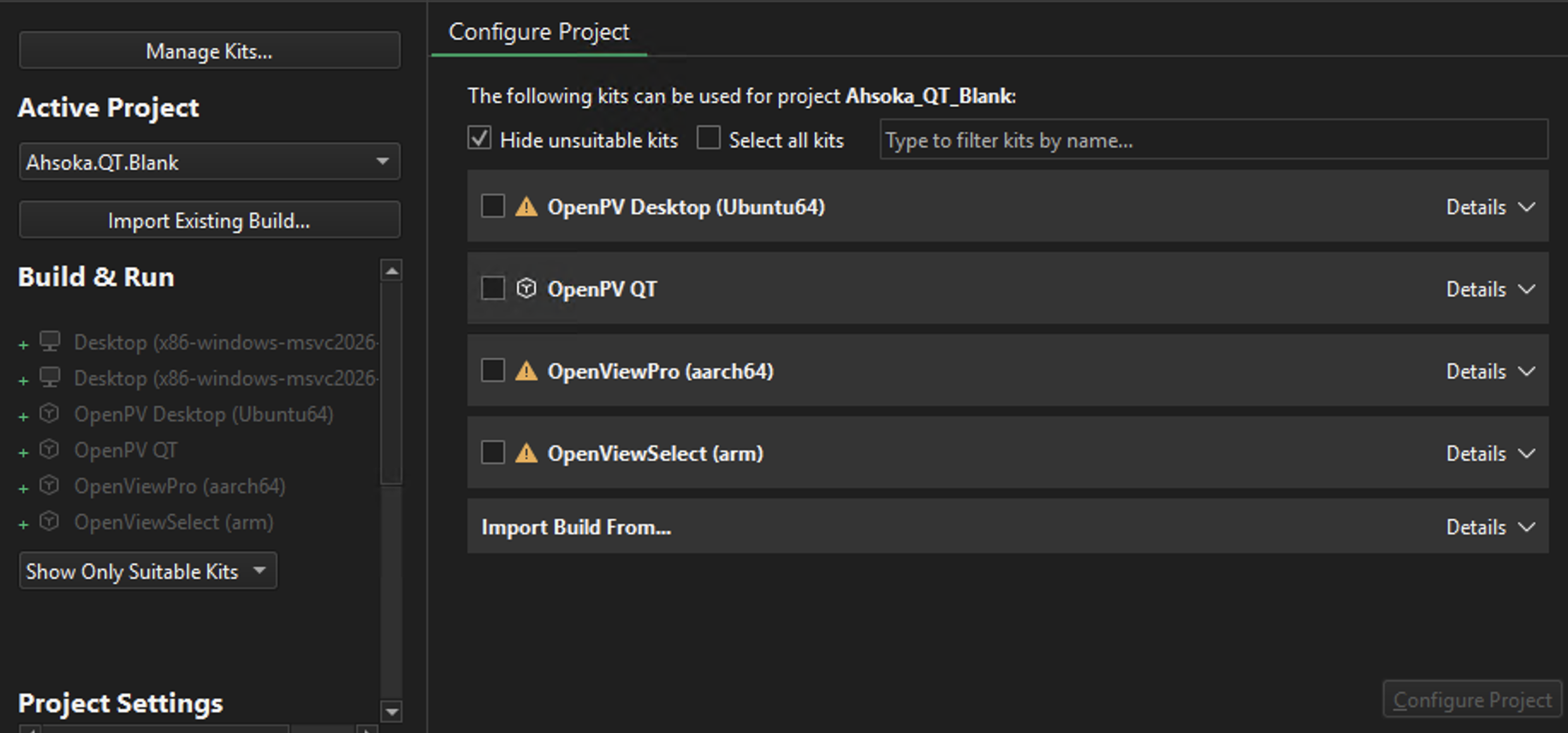Click the warning icon next to OpenViewPro (aarch64)
Screen dimensions: 1568x733
tap(526, 371)
